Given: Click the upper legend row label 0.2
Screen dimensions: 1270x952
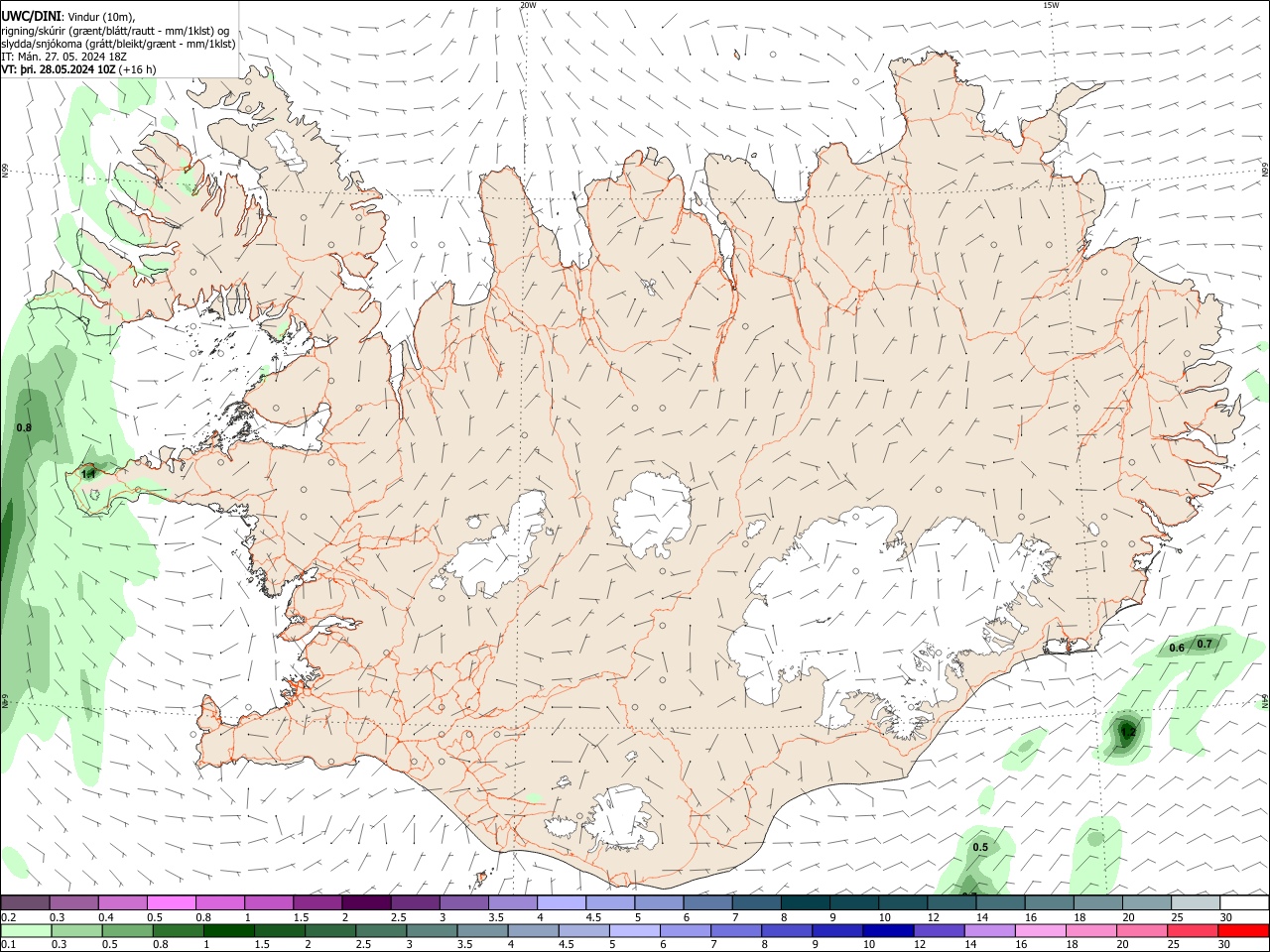Looking at the screenshot, I should (x=9, y=917).
